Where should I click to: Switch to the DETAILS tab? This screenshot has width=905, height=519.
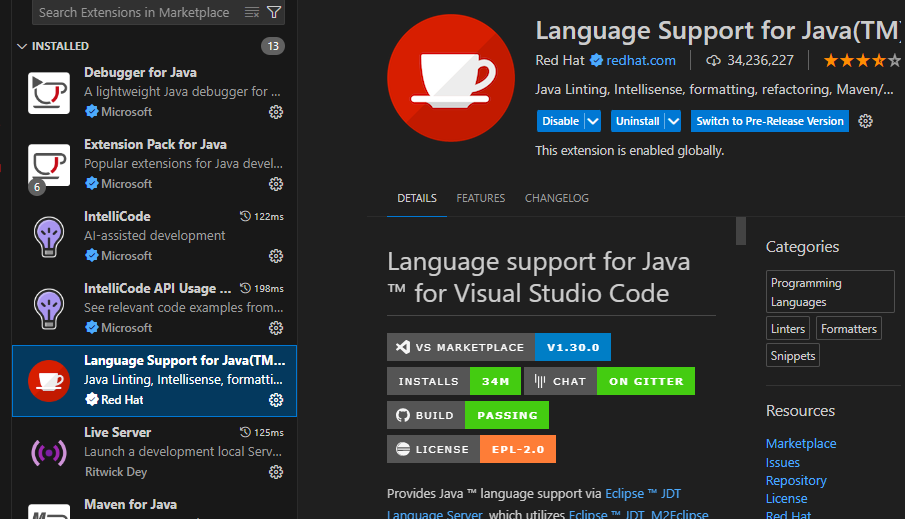coord(417,198)
